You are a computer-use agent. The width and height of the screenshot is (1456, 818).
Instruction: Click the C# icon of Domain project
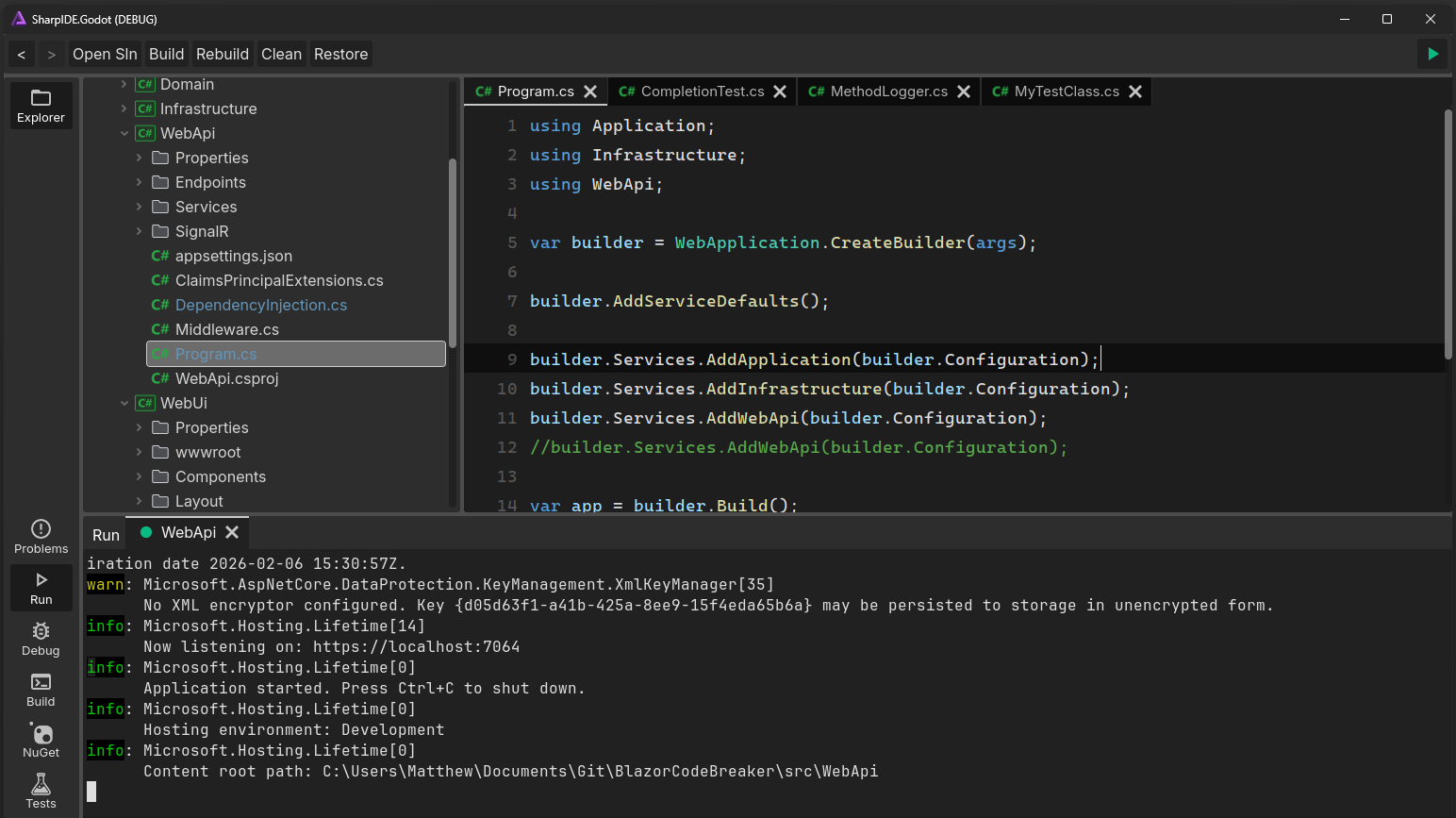click(x=144, y=84)
